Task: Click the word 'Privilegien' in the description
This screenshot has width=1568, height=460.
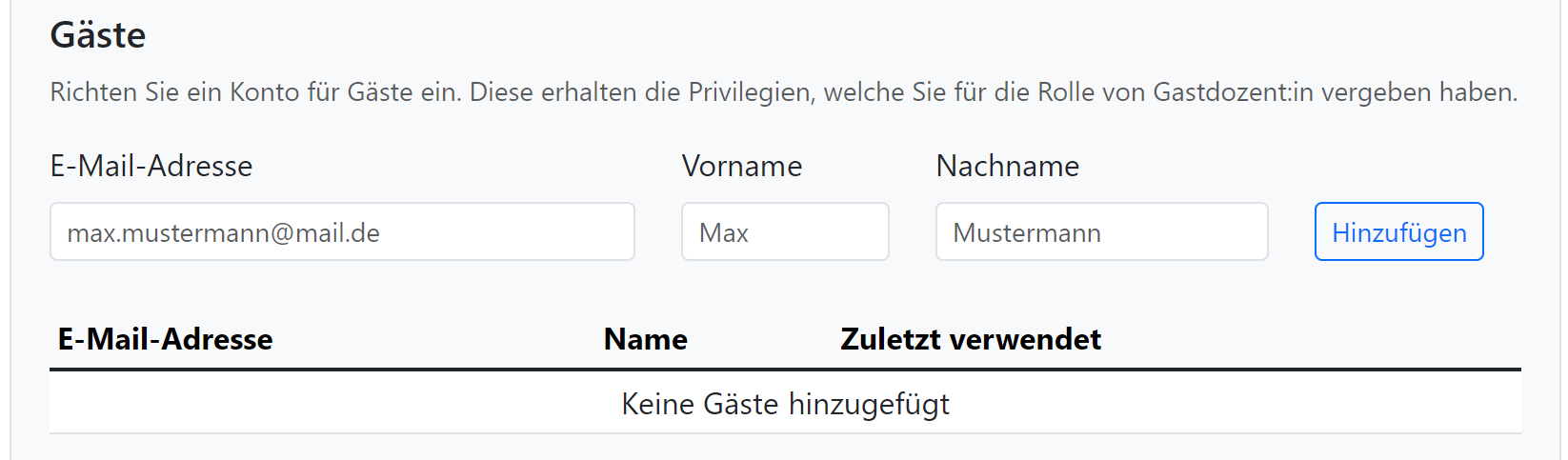Action: [751, 92]
